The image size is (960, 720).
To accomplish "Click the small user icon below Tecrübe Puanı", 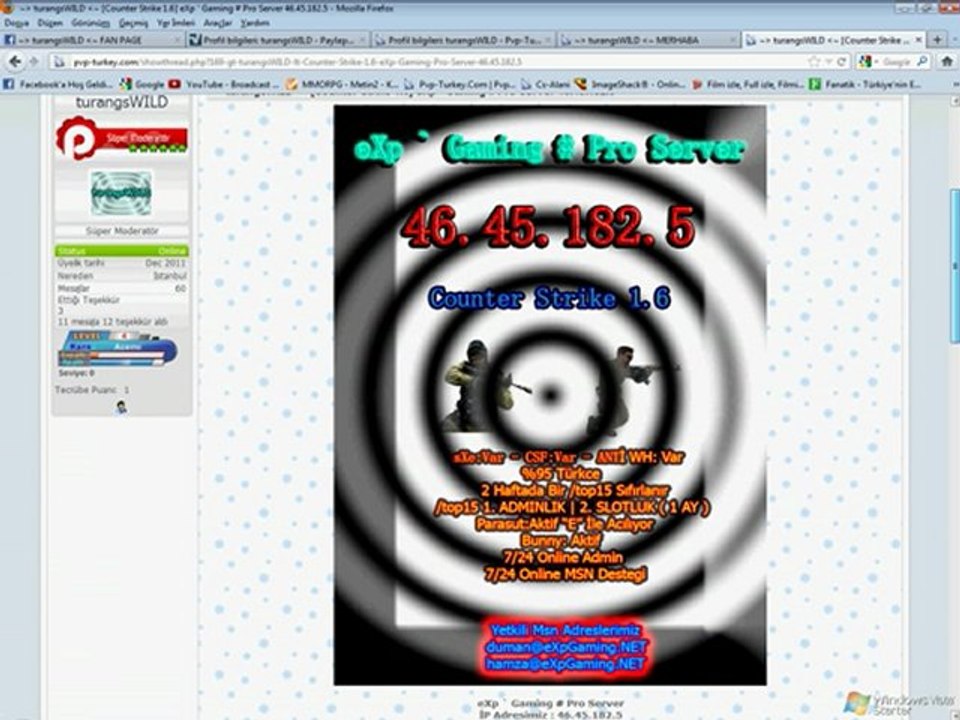I will 121,407.
